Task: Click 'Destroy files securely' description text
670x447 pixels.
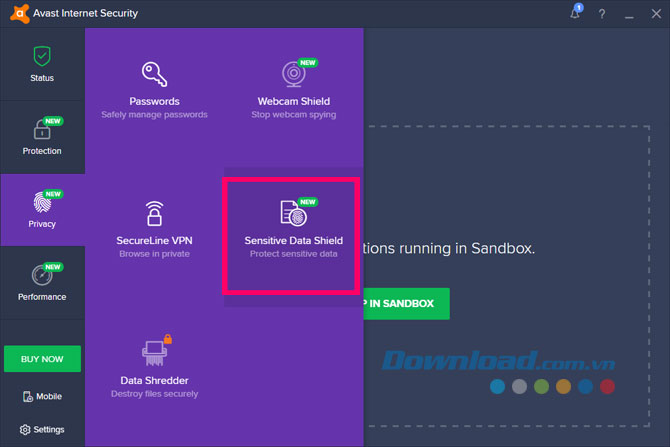Action: click(154, 394)
